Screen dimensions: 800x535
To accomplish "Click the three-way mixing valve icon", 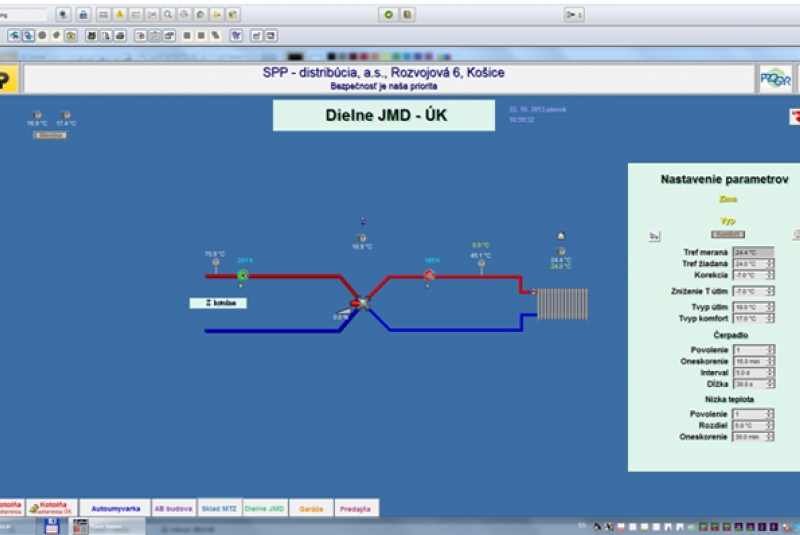I will tap(362, 303).
